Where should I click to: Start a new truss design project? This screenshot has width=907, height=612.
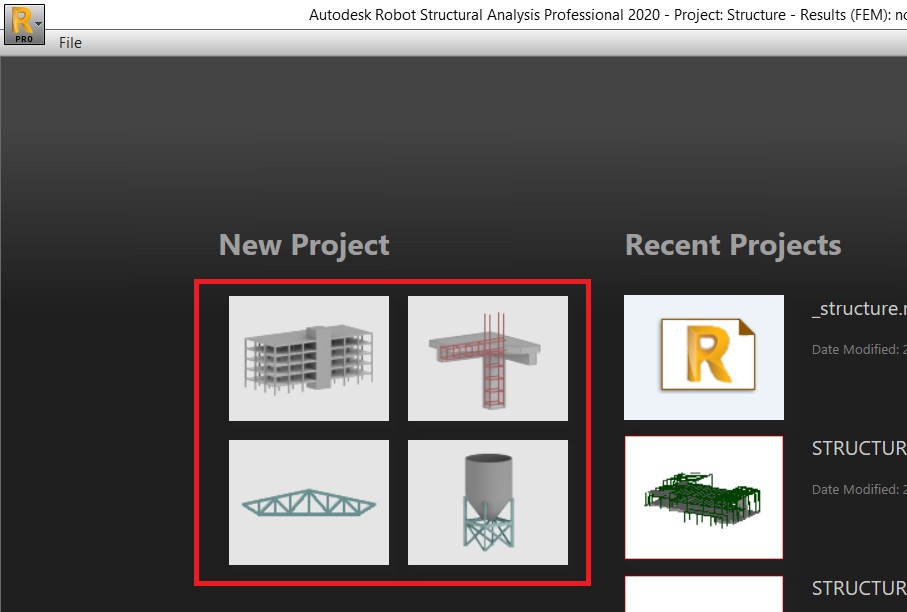309,502
